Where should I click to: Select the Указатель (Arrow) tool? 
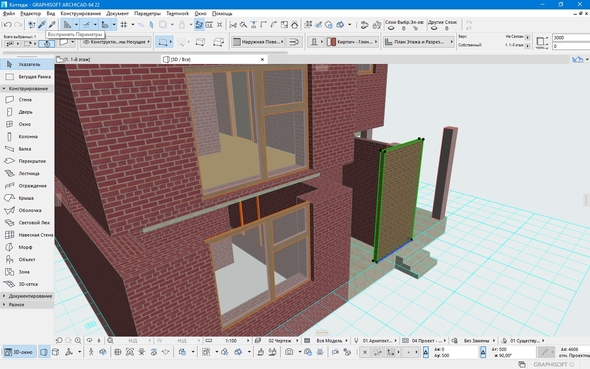[x=27, y=64]
